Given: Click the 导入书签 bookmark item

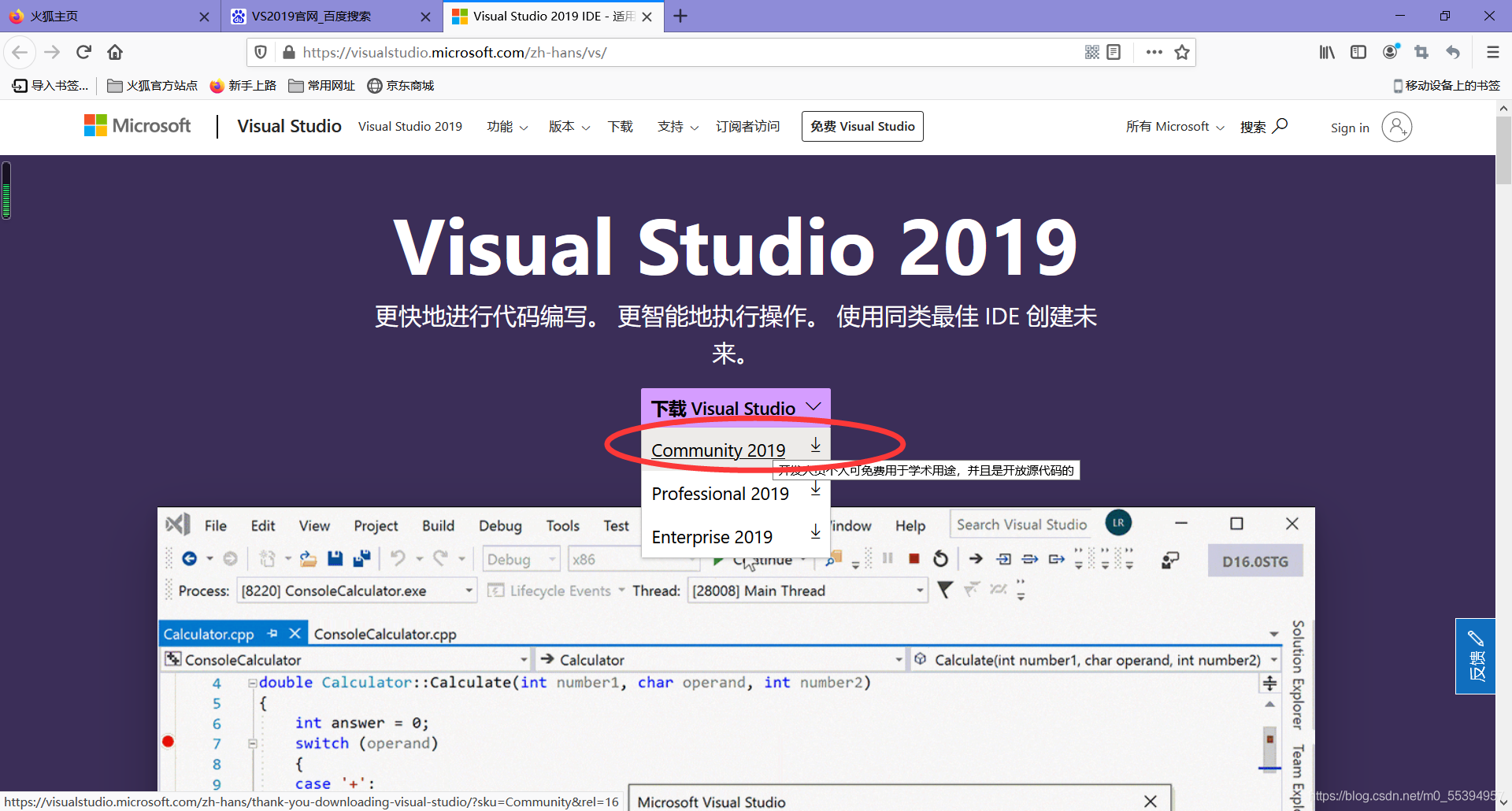Looking at the screenshot, I should point(50,86).
